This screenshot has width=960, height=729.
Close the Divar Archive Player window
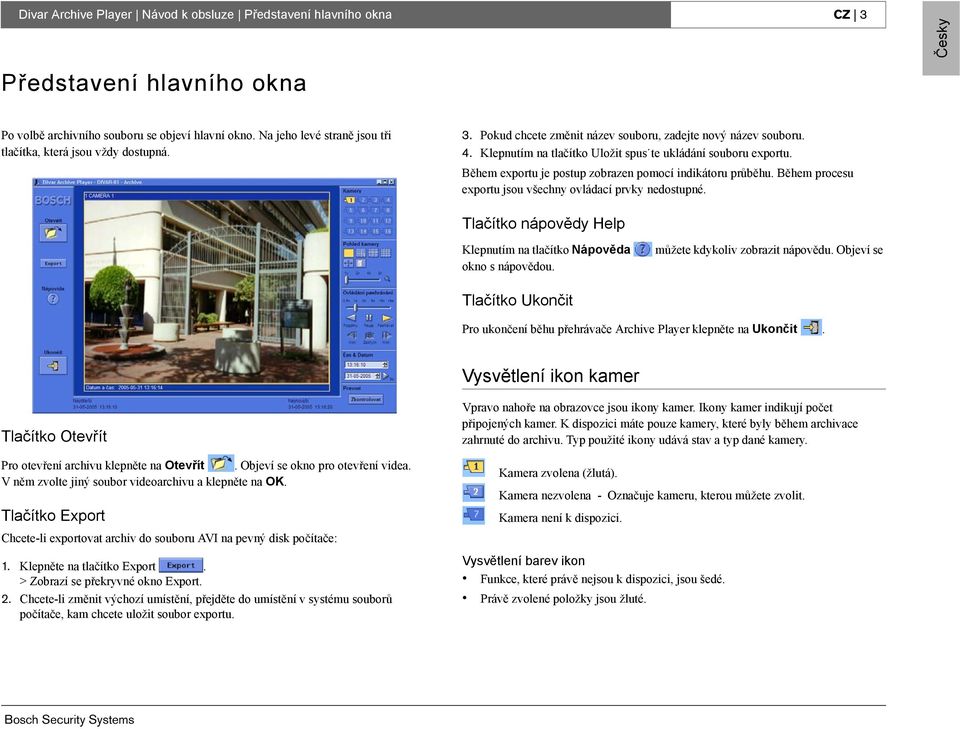click(x=392, y=182)
